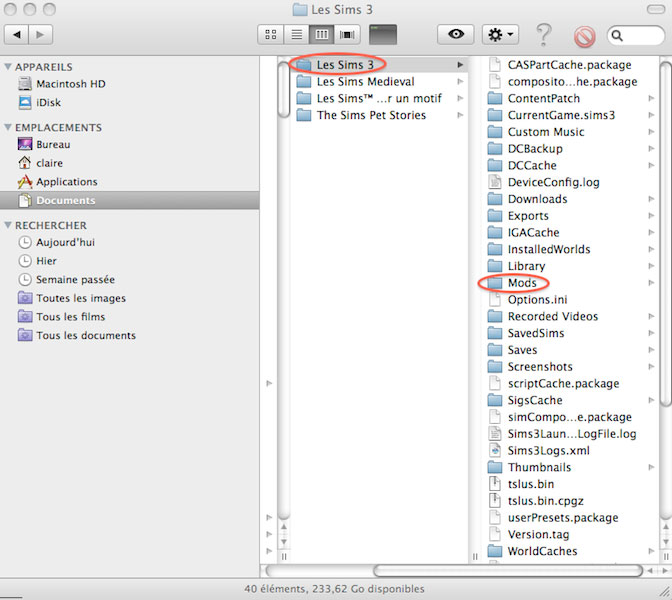This screenshot has width=672, height=600.
Task: Open the Semaine passée saved search
Action: (x=66, y=279)
